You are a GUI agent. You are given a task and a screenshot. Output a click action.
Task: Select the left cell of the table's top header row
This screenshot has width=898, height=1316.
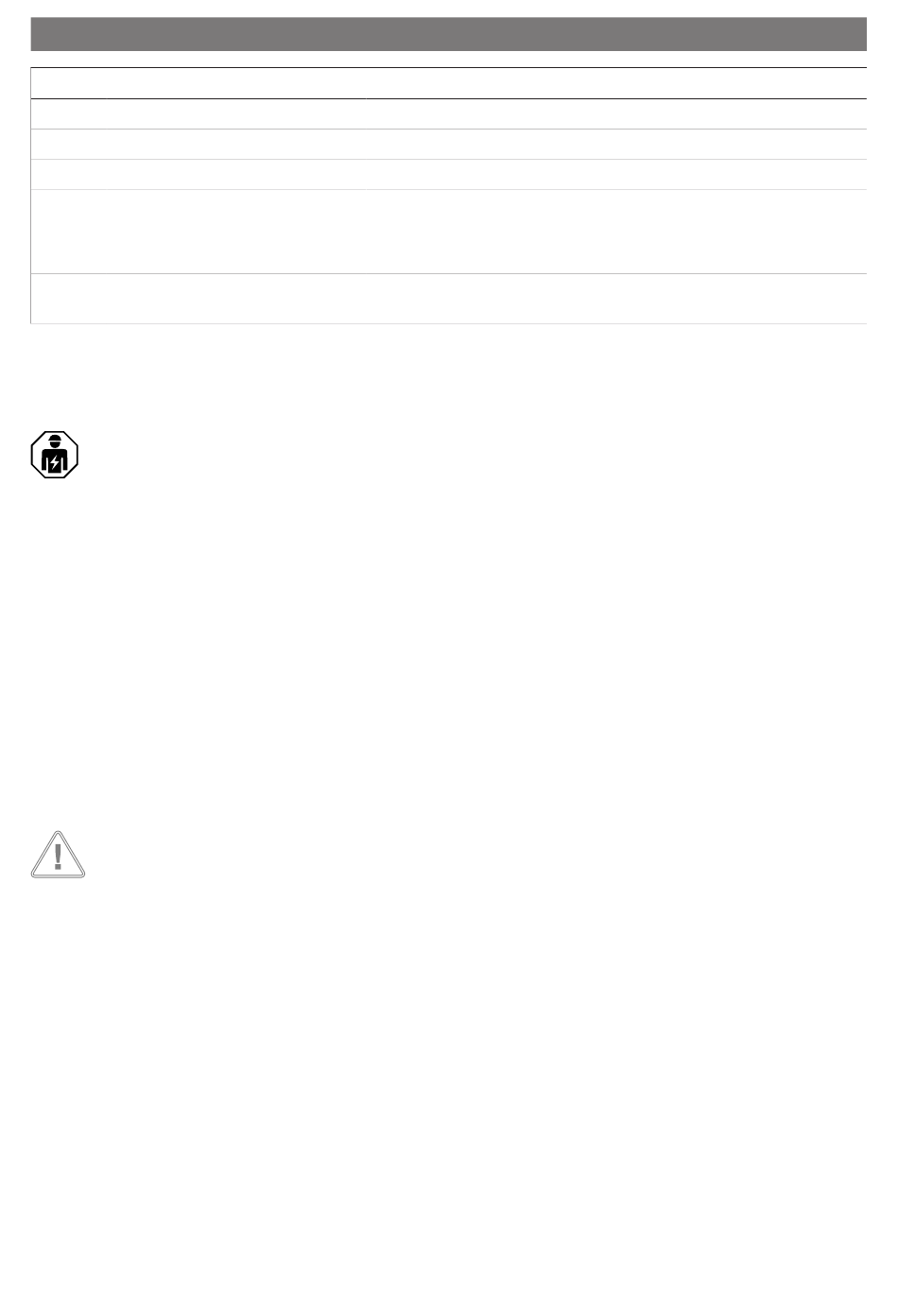pyautogui.click(x=199, y=83)
